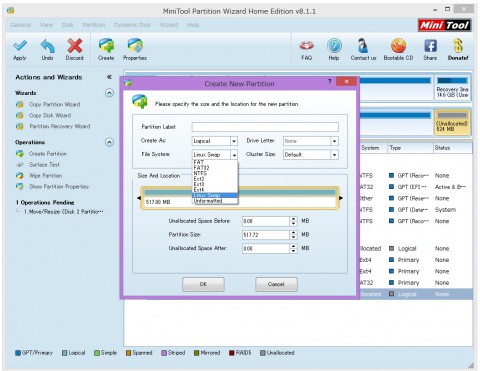Image resolution: width=480 pixels, height=371 pixels.
Task: Click the Partition Label text field
Action: pyautogui.click(x=265, y=127)
